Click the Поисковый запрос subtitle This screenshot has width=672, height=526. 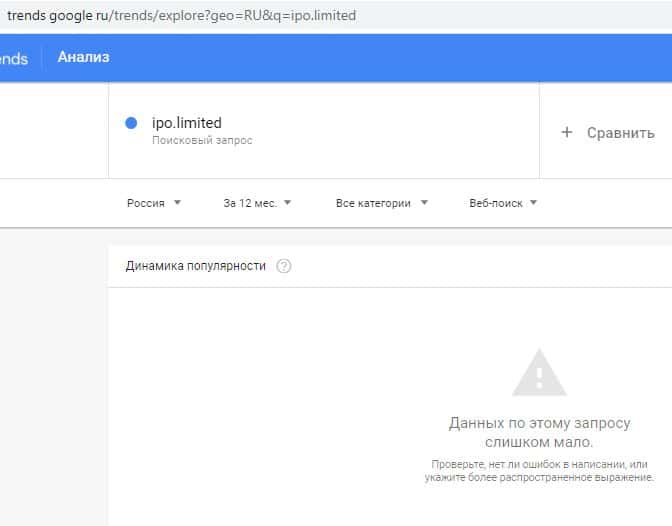[x=202, y=141]
